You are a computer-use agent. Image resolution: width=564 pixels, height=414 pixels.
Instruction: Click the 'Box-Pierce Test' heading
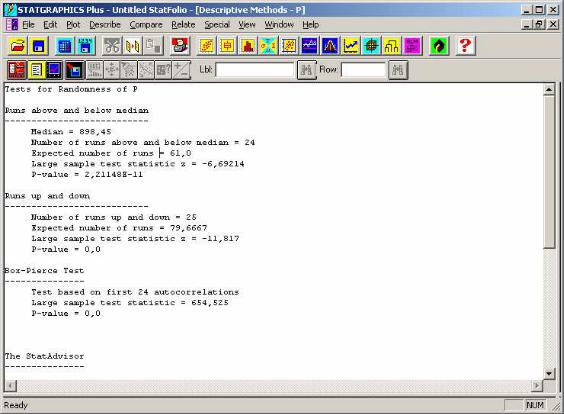tap(44, 270)
